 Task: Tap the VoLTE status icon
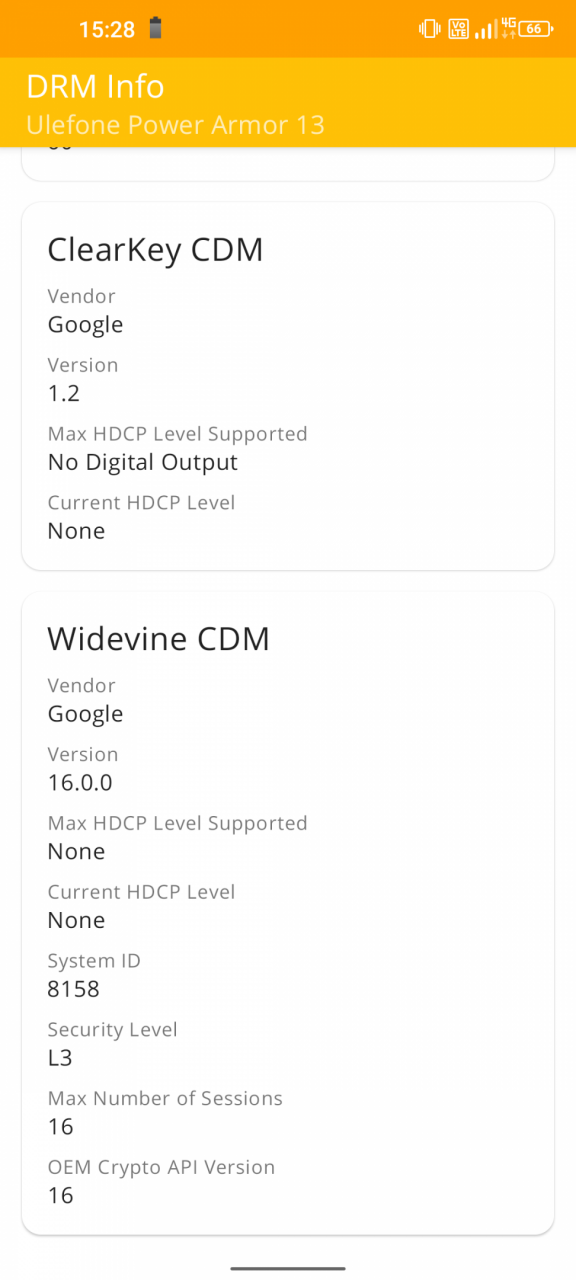[459, 29]
